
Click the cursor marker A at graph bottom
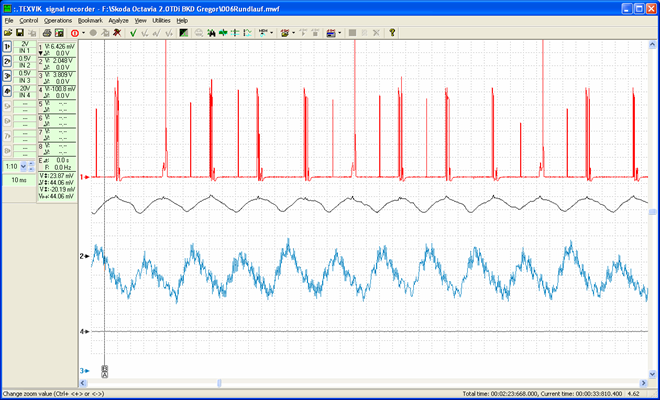(104, 374)
